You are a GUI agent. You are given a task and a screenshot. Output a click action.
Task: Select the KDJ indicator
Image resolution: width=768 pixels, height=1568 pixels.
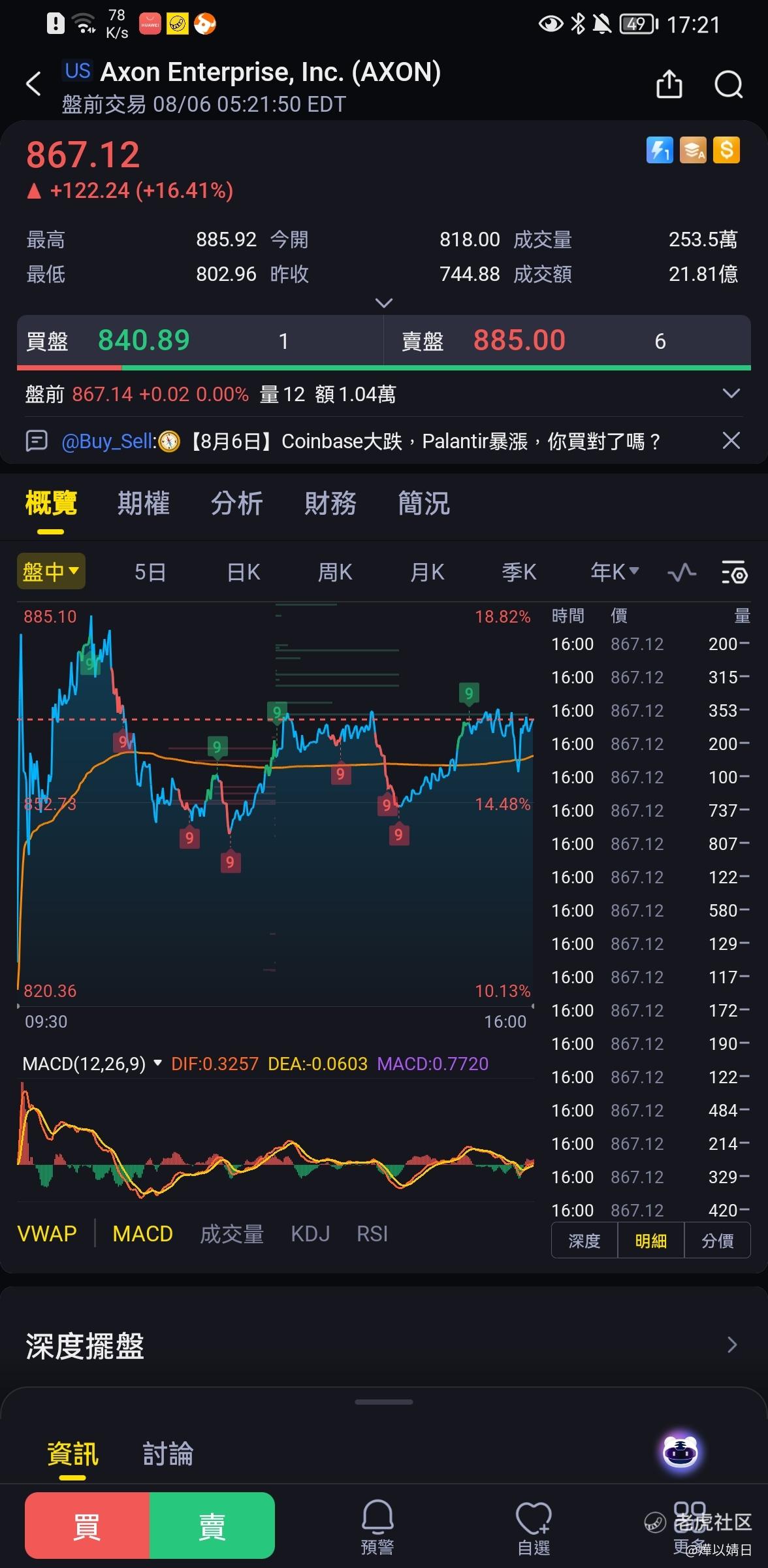310,1233
